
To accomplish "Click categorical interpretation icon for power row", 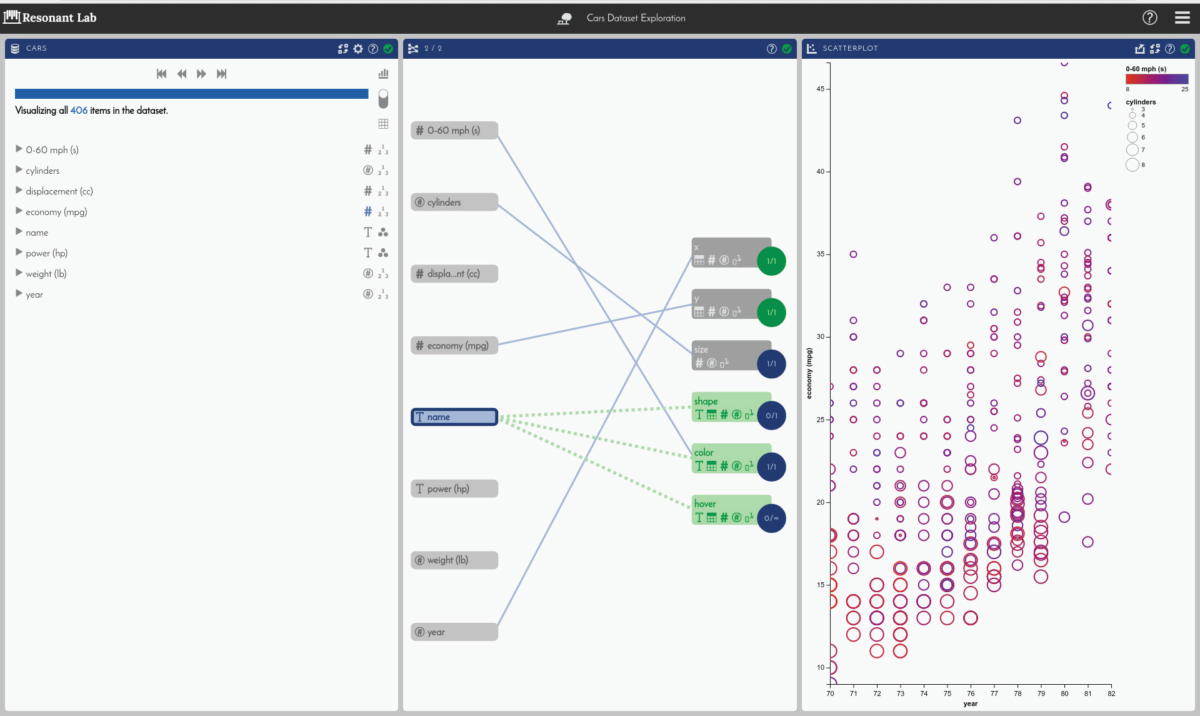I will coord(383,253).
